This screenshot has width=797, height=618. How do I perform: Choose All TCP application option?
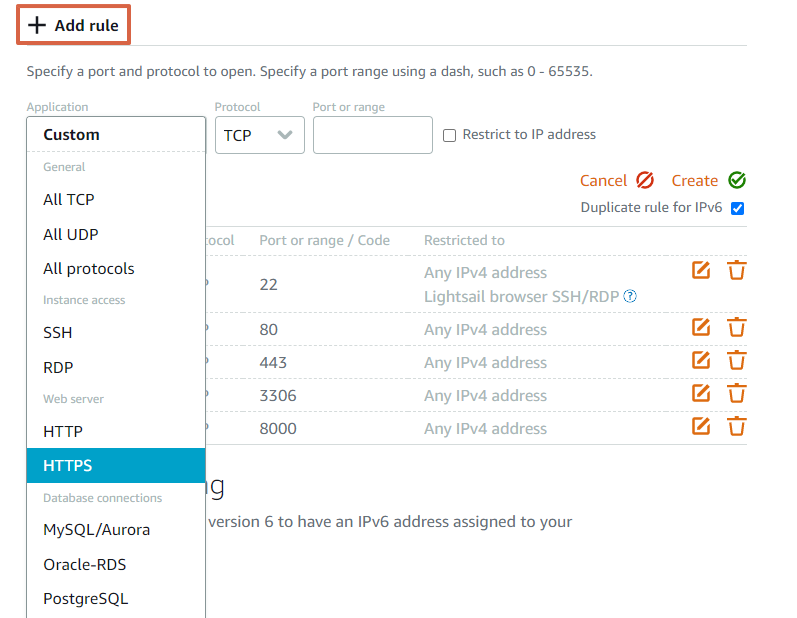pos(116,199)
